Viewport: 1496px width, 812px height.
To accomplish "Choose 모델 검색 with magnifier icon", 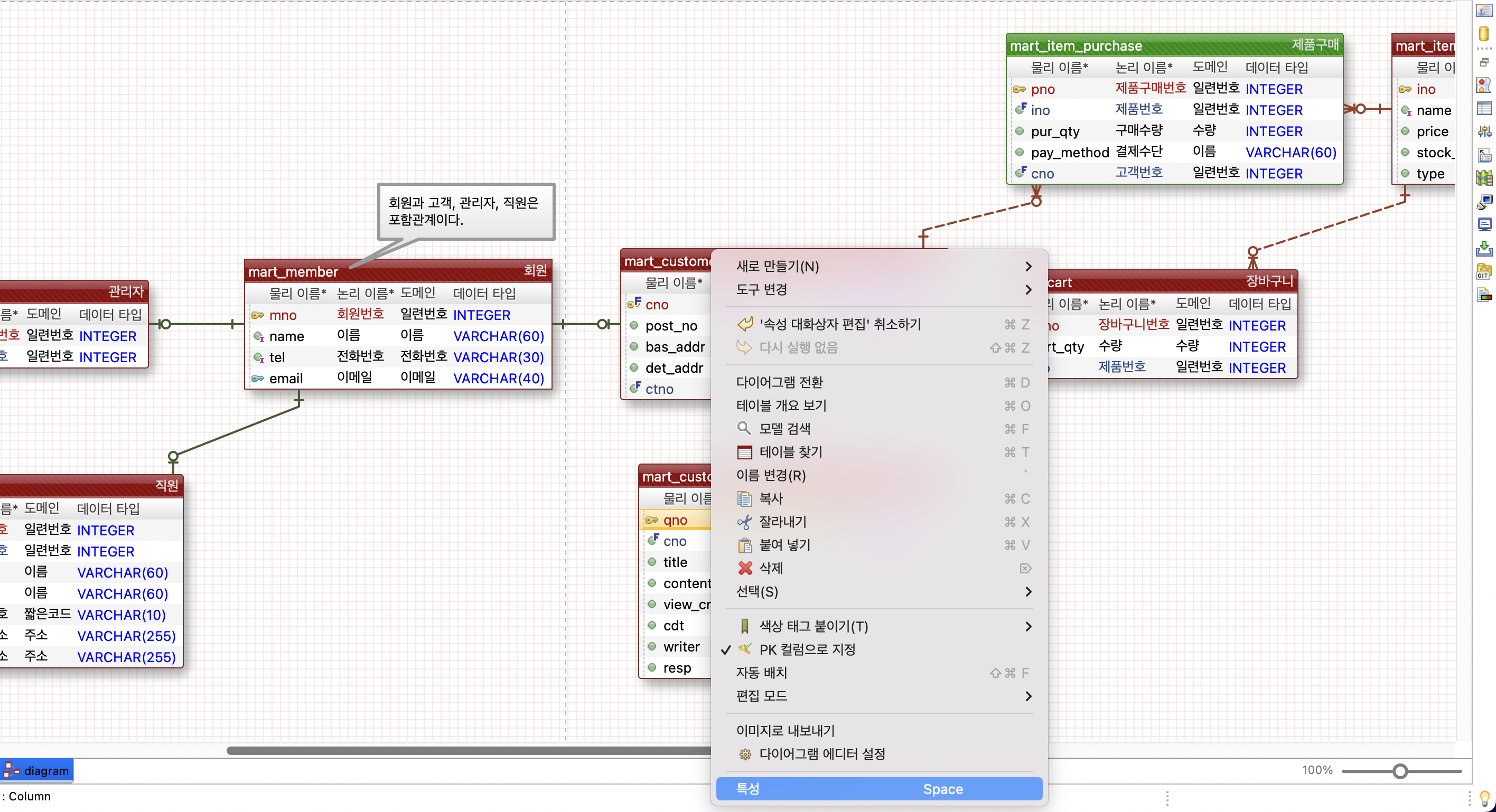I will tap(879, 429).
